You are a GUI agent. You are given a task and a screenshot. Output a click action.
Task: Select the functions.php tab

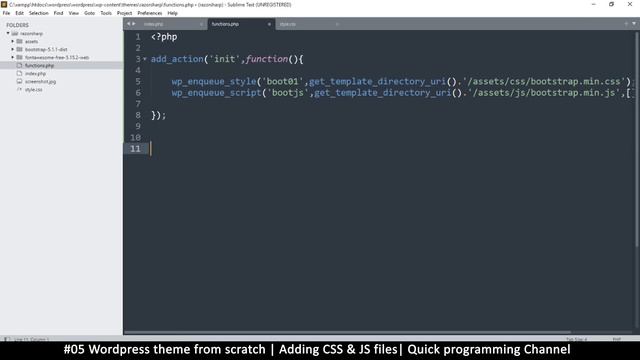tap(240, 24)
